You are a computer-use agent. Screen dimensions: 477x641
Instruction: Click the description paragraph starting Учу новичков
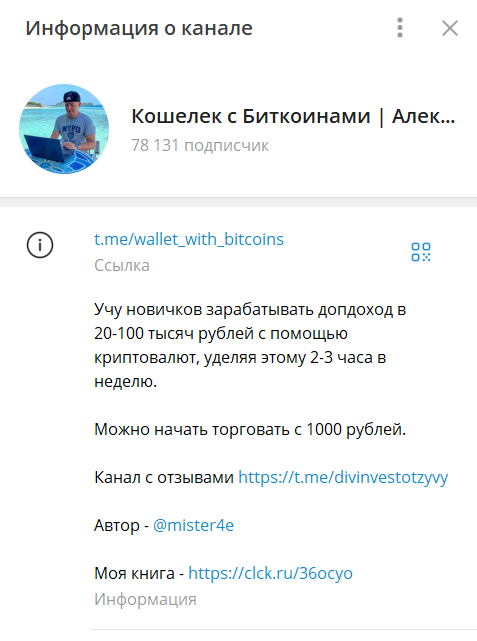tap(250, 345)
